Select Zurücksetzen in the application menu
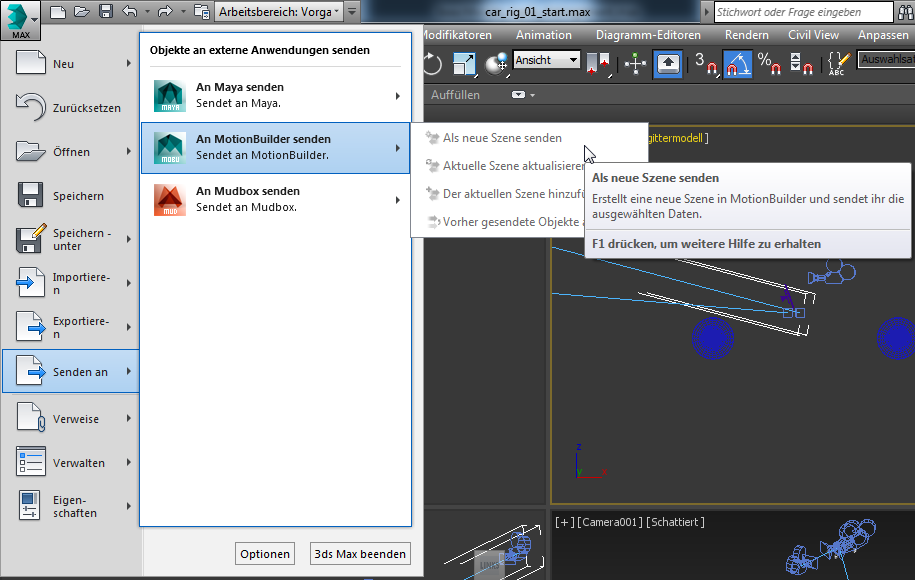915x580 pixels. point(71,108)
